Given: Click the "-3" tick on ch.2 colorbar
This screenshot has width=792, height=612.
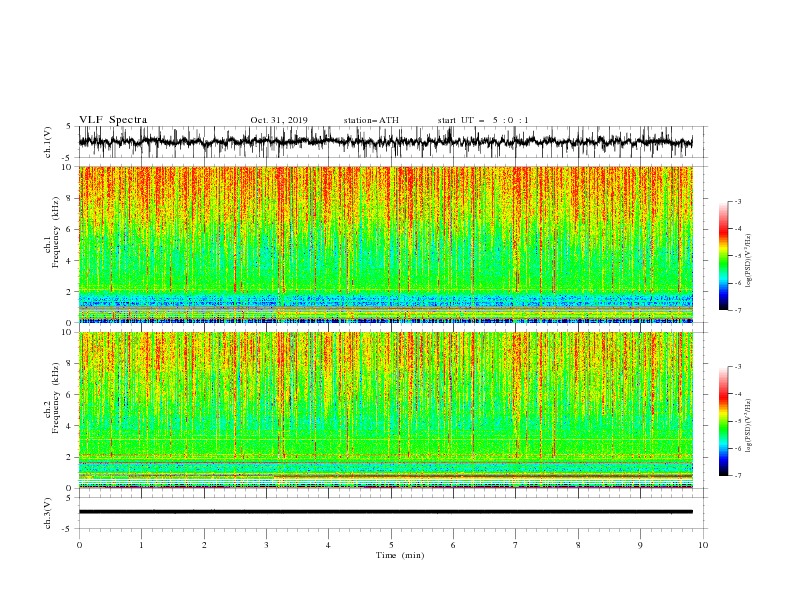Looking at the screenshot, I should point(738,367).
